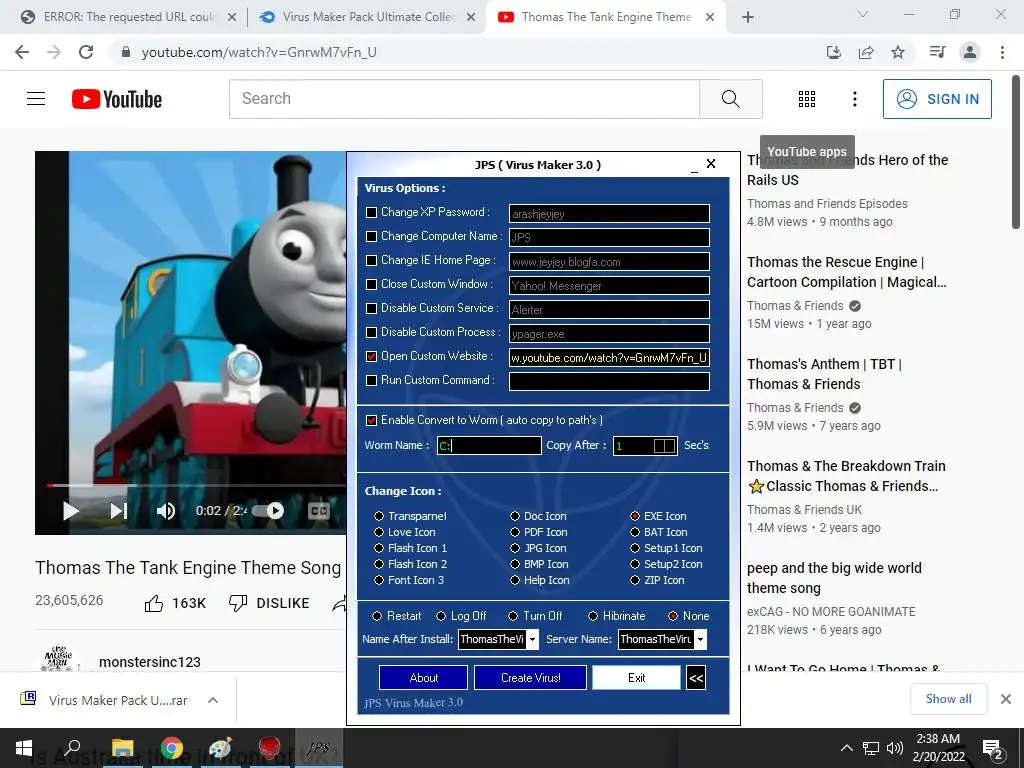Click the YouTube search field

coord(464,99)
